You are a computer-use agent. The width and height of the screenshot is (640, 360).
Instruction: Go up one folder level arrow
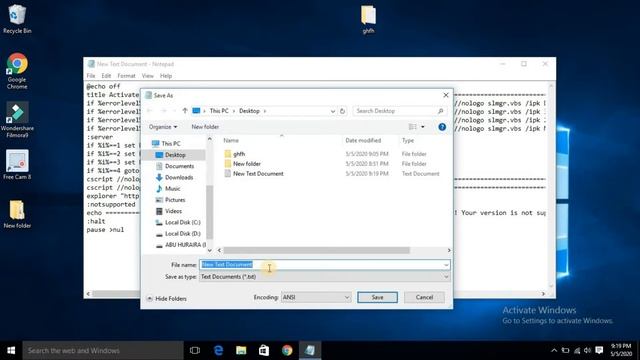[185, 111]
